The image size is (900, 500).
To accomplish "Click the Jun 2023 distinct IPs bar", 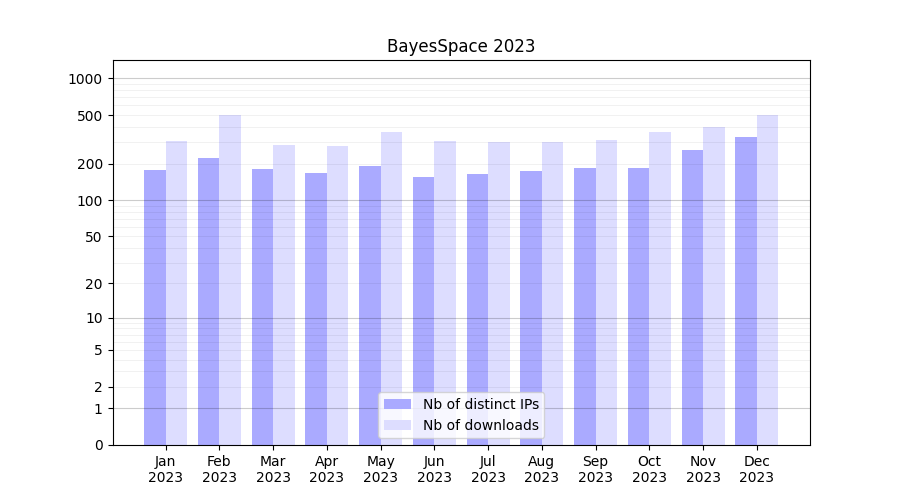I will pos(424,310).
